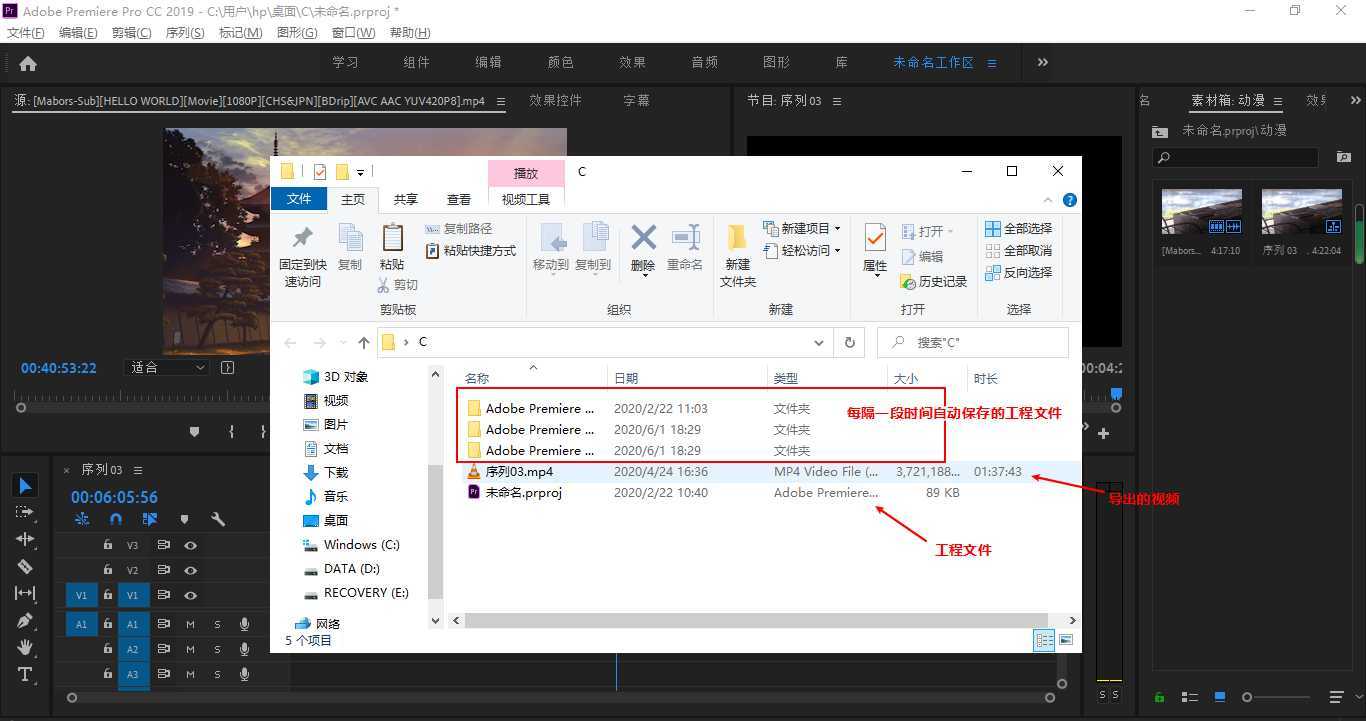Select the Pen tool
The height and width of the screenshot is (721, 1366).
[x=26, y=620]
